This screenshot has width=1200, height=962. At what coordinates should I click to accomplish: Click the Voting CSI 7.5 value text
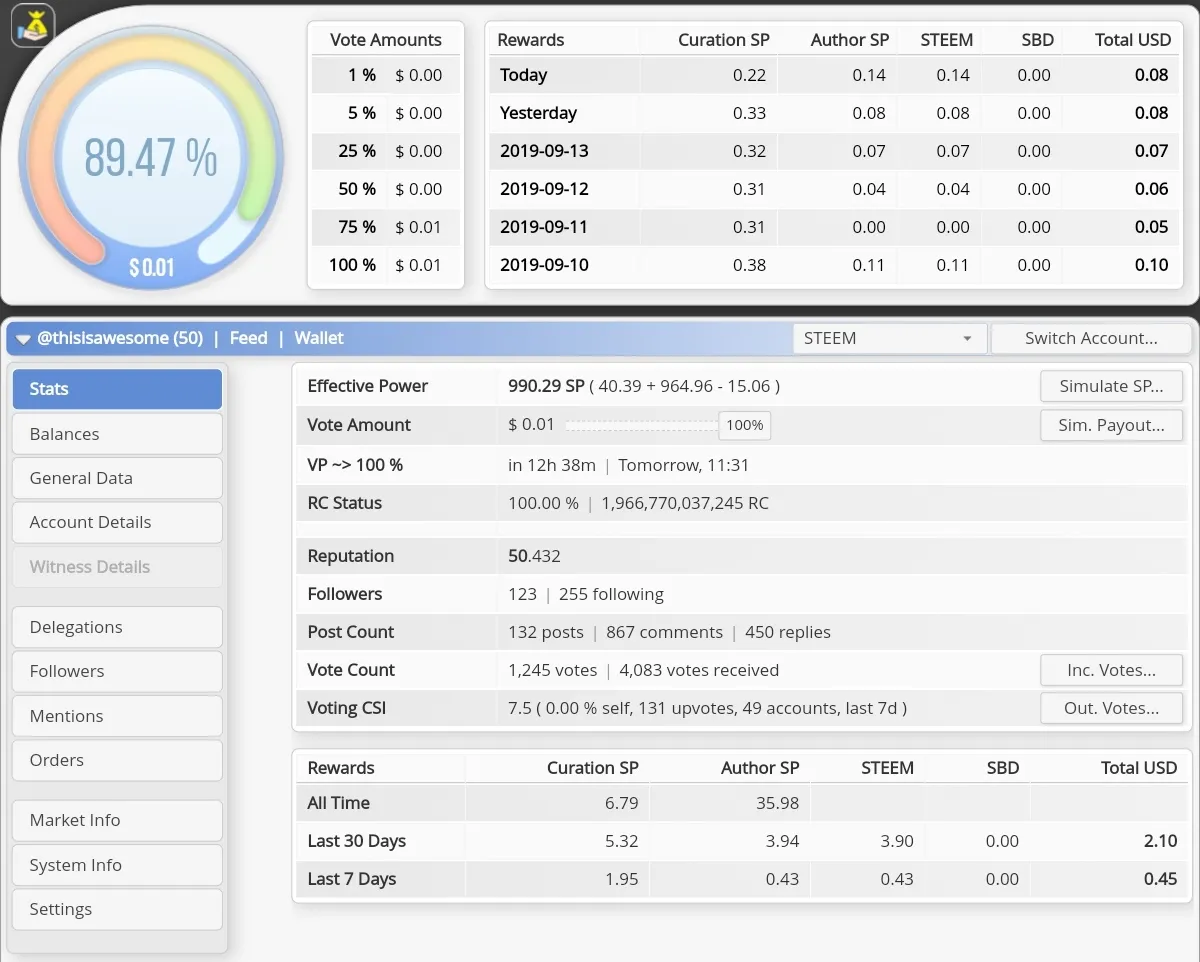coord(708,708)
